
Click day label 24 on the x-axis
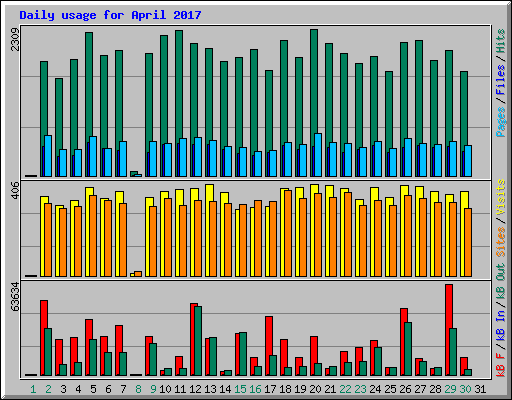375,389
